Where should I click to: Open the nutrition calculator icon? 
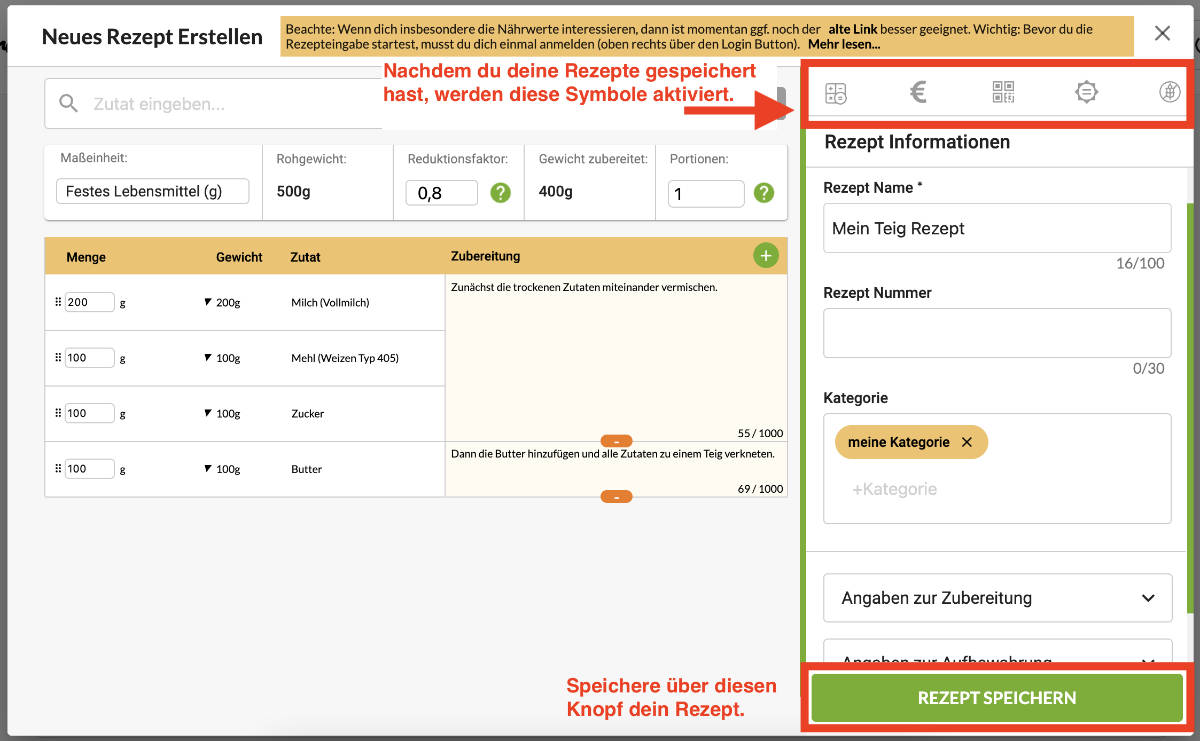tap(836, 93)
